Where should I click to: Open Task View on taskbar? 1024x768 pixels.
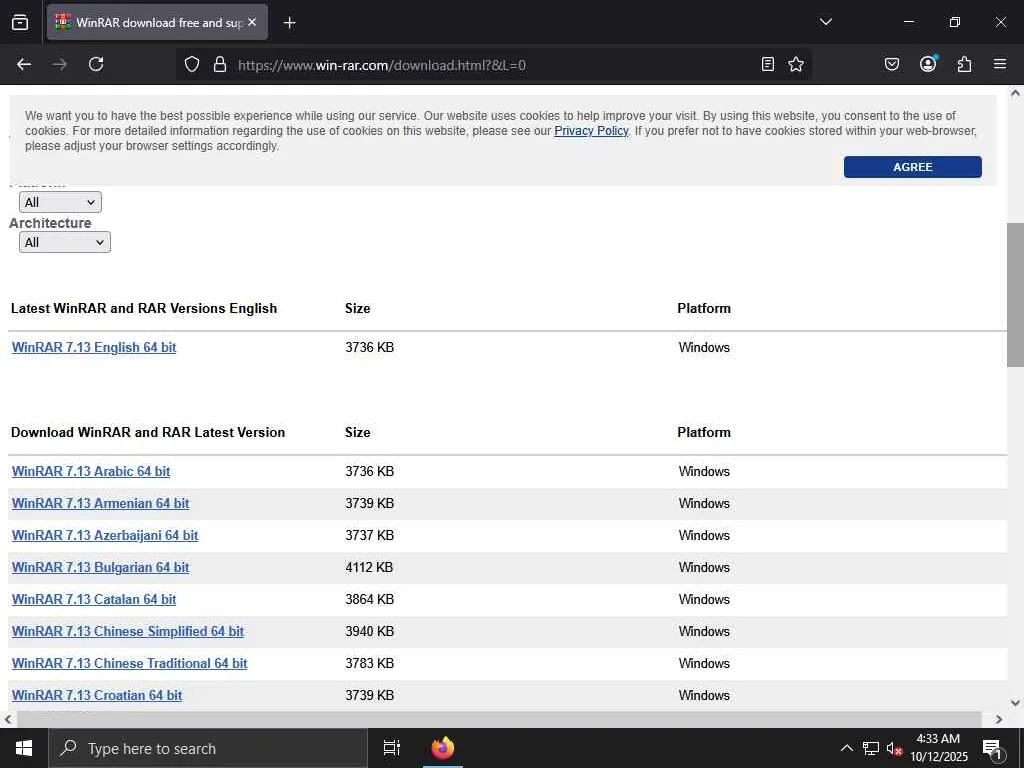coord(392,748)
